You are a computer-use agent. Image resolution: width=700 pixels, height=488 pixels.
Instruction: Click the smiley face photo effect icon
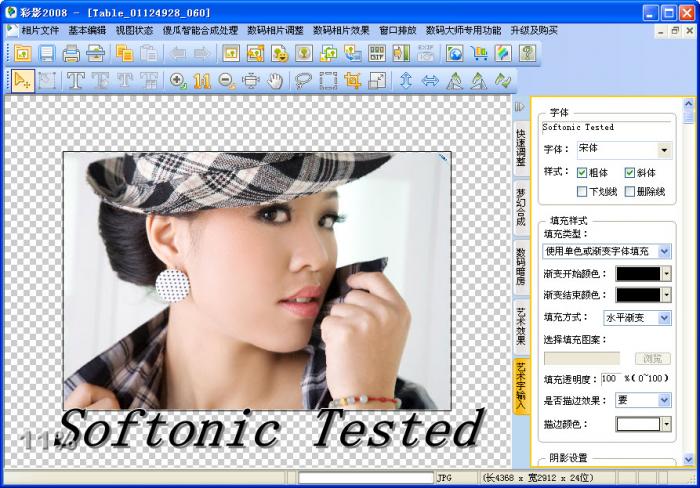click(280, 54)
